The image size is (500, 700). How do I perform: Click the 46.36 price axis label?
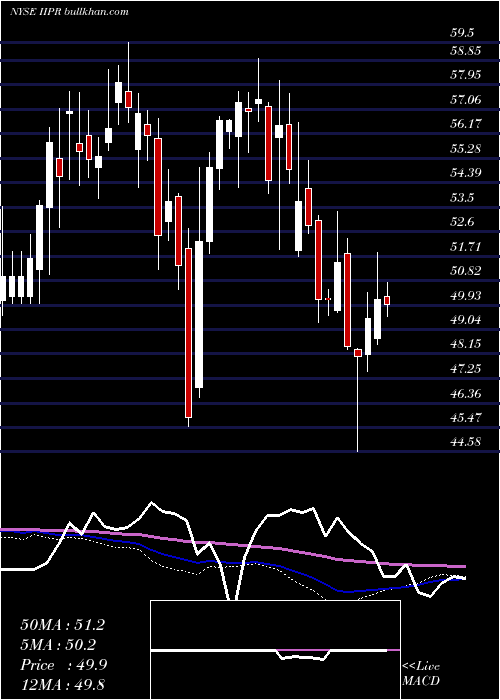tap(466, 394)
